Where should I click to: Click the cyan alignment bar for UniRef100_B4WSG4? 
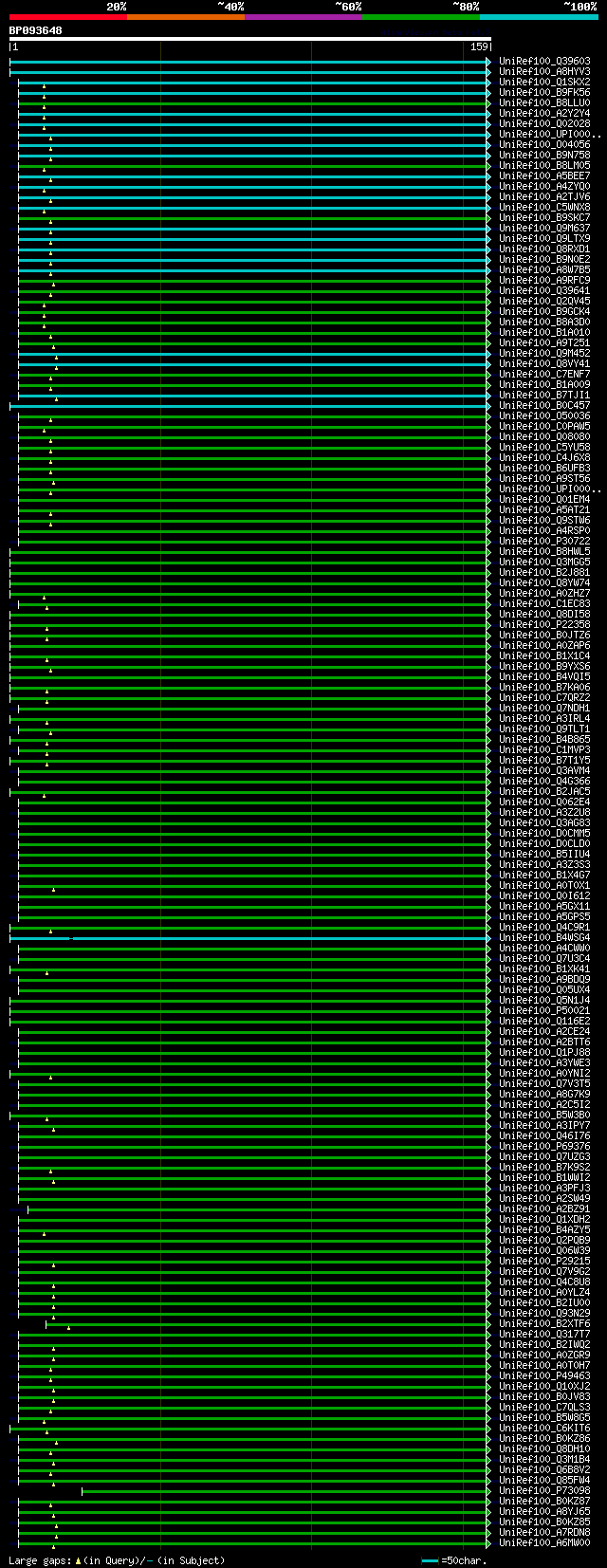250,938
